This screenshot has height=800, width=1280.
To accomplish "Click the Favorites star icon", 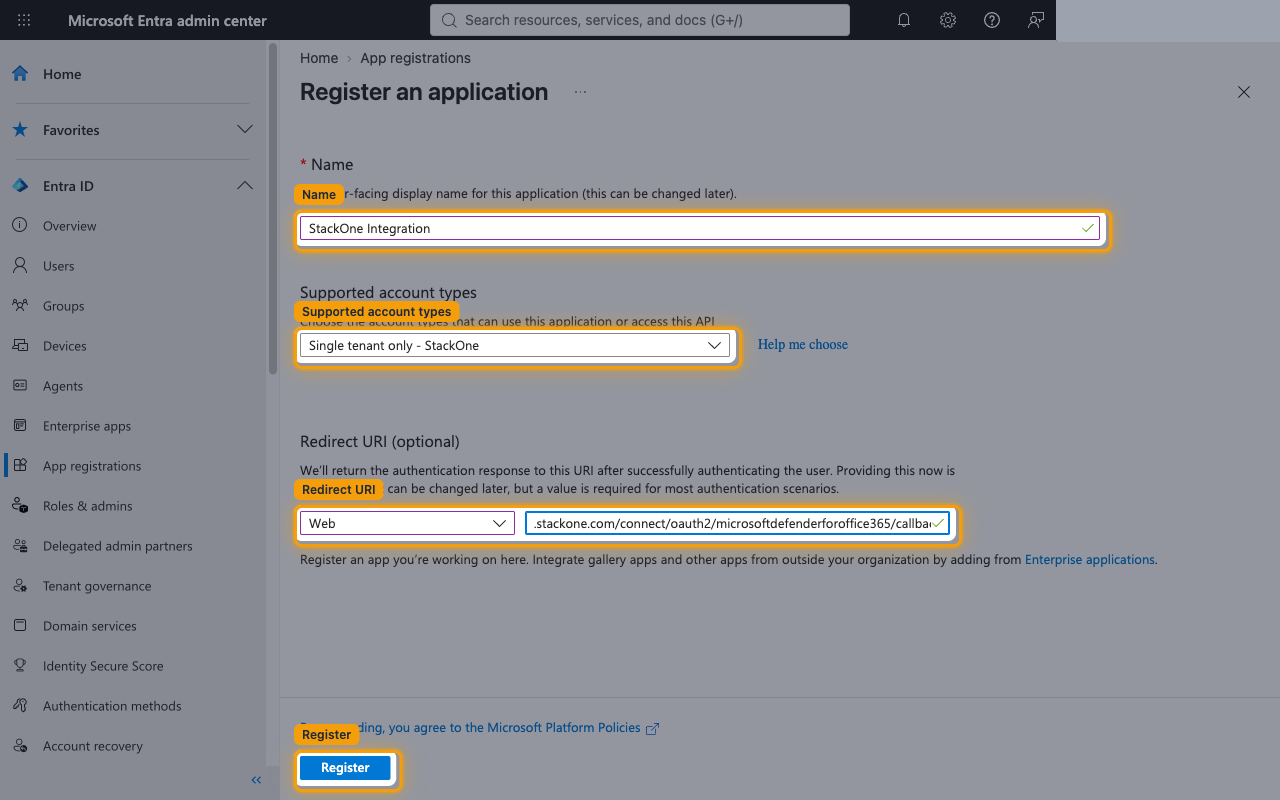I will [x=20, y=130].
